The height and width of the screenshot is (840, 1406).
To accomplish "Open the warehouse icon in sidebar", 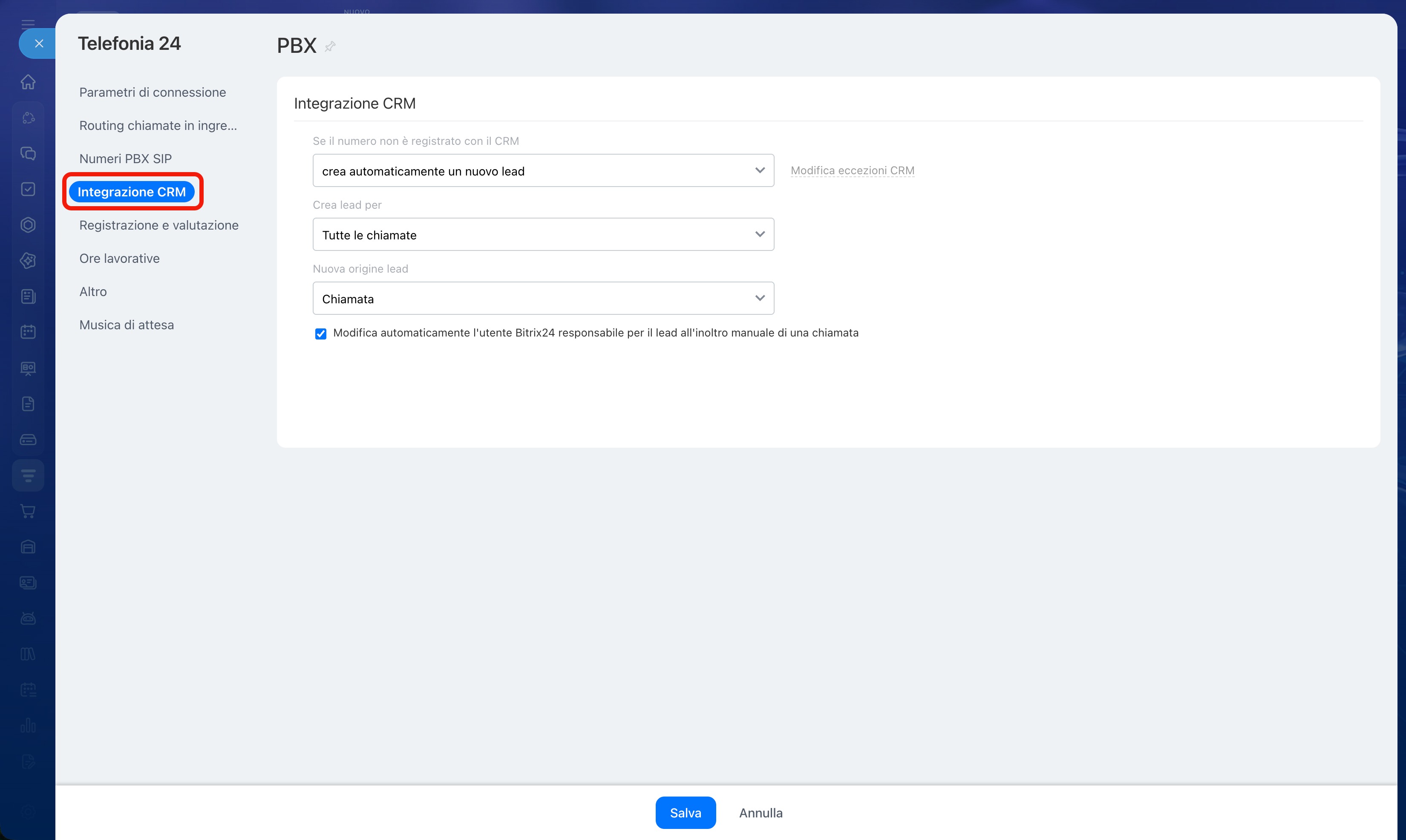I will tap(28, 547).
